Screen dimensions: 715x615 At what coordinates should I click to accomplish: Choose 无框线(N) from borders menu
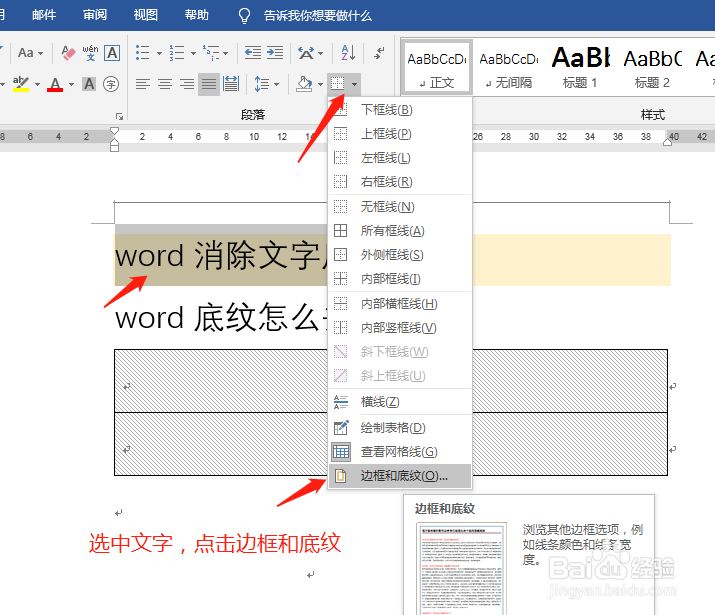400,207
